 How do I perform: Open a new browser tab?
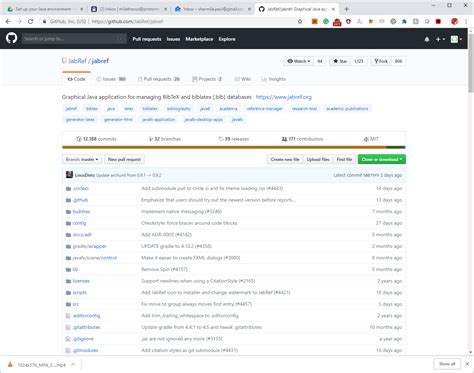346,9
